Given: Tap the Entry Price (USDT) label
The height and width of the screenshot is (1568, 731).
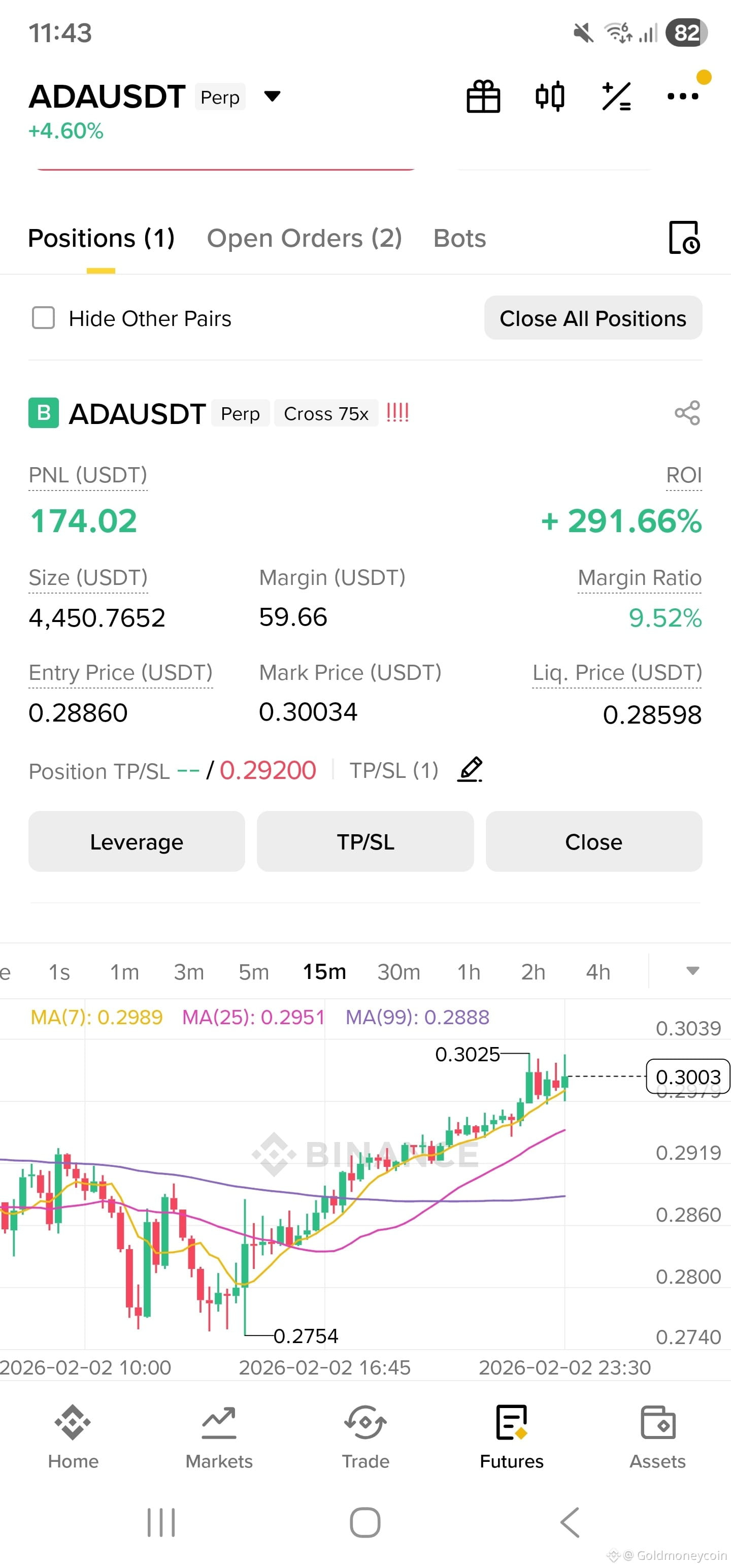Looking at the screenshot, I should 120,673.
